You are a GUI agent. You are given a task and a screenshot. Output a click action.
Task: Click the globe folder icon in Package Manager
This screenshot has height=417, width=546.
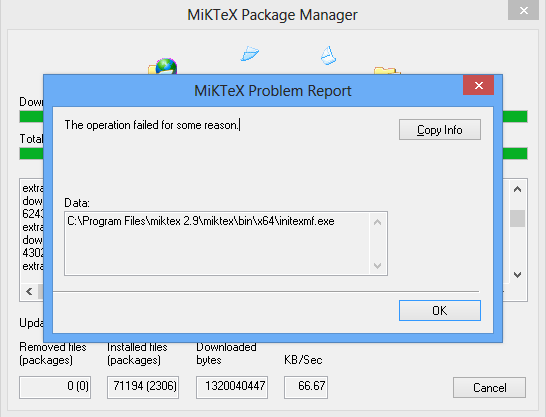(163, 66)
